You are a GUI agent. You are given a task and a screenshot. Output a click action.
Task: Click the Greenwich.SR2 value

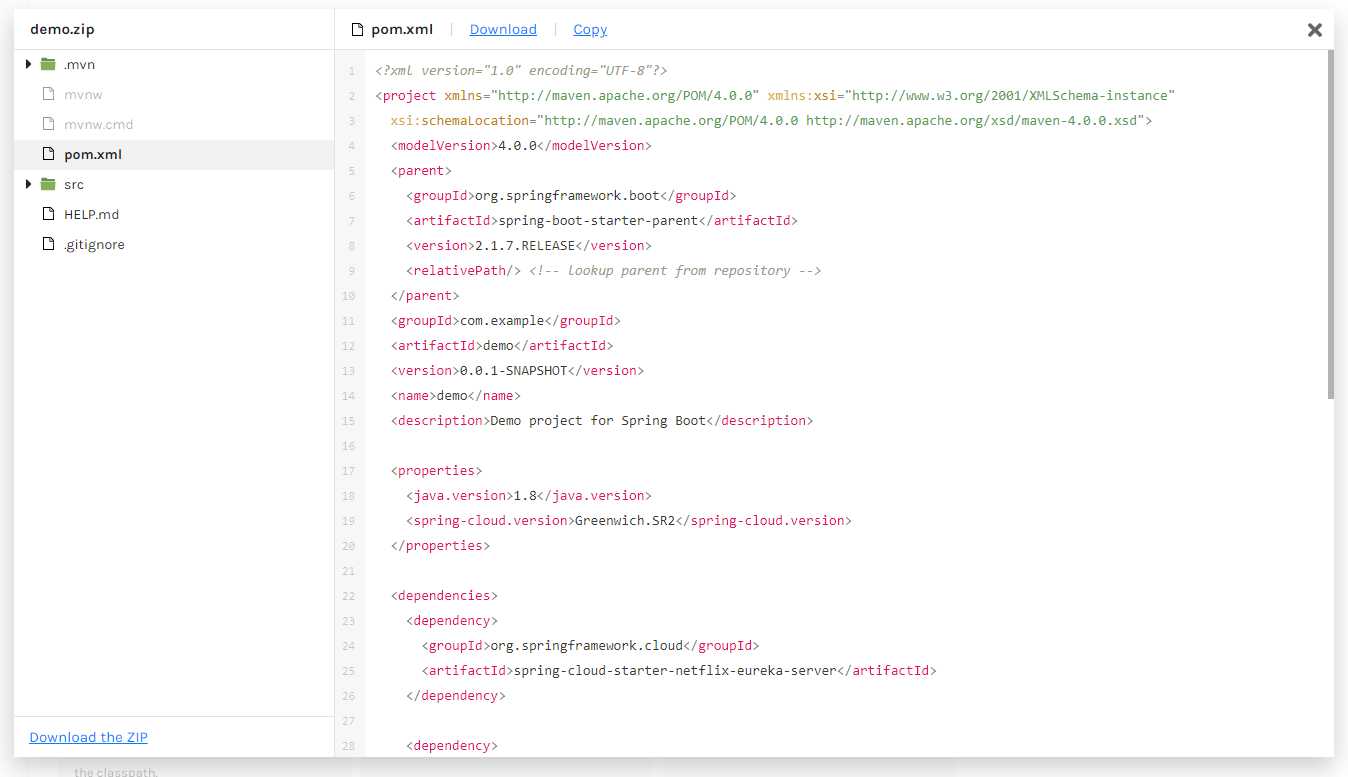625,521
